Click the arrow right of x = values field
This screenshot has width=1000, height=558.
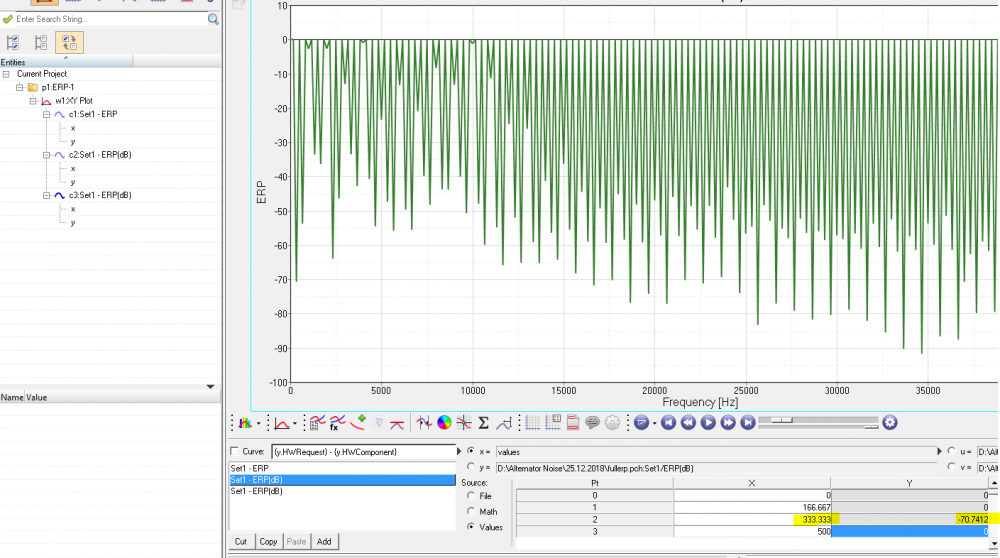(x=939, y=452)
